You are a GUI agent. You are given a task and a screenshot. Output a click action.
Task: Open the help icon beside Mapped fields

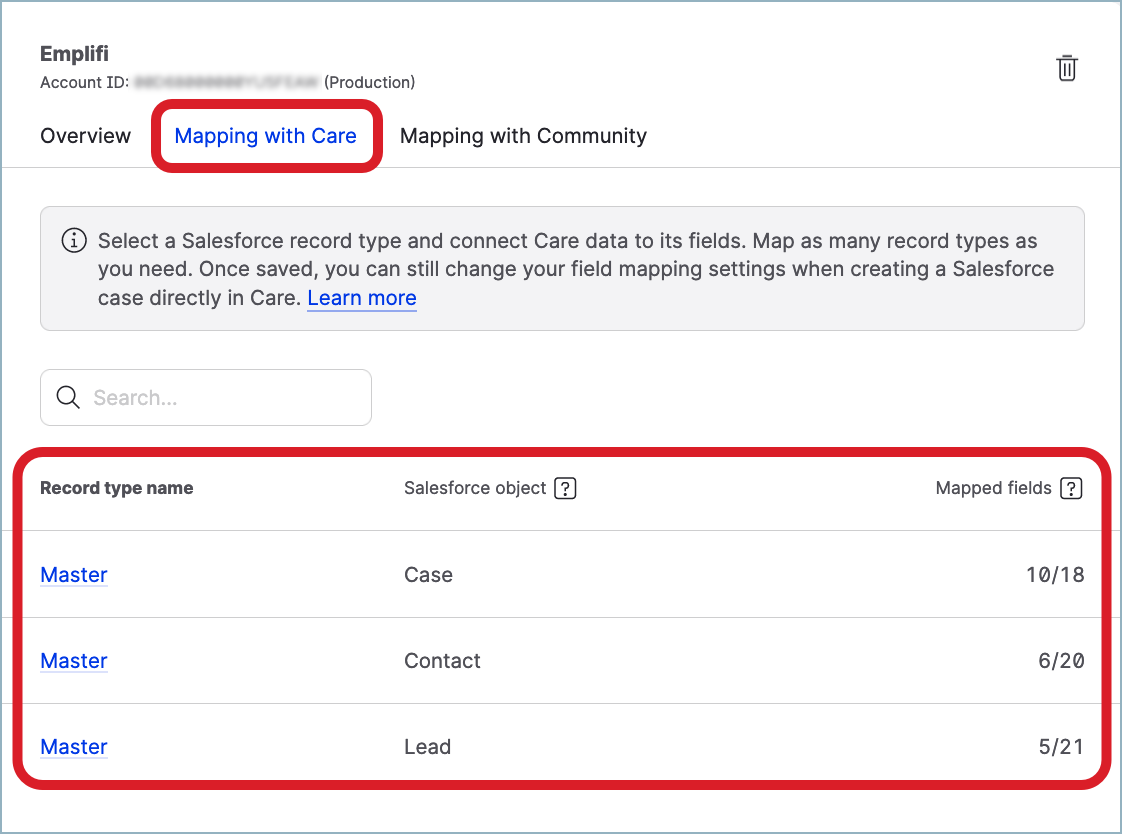pyautogui.click(x=1071, y=488)
